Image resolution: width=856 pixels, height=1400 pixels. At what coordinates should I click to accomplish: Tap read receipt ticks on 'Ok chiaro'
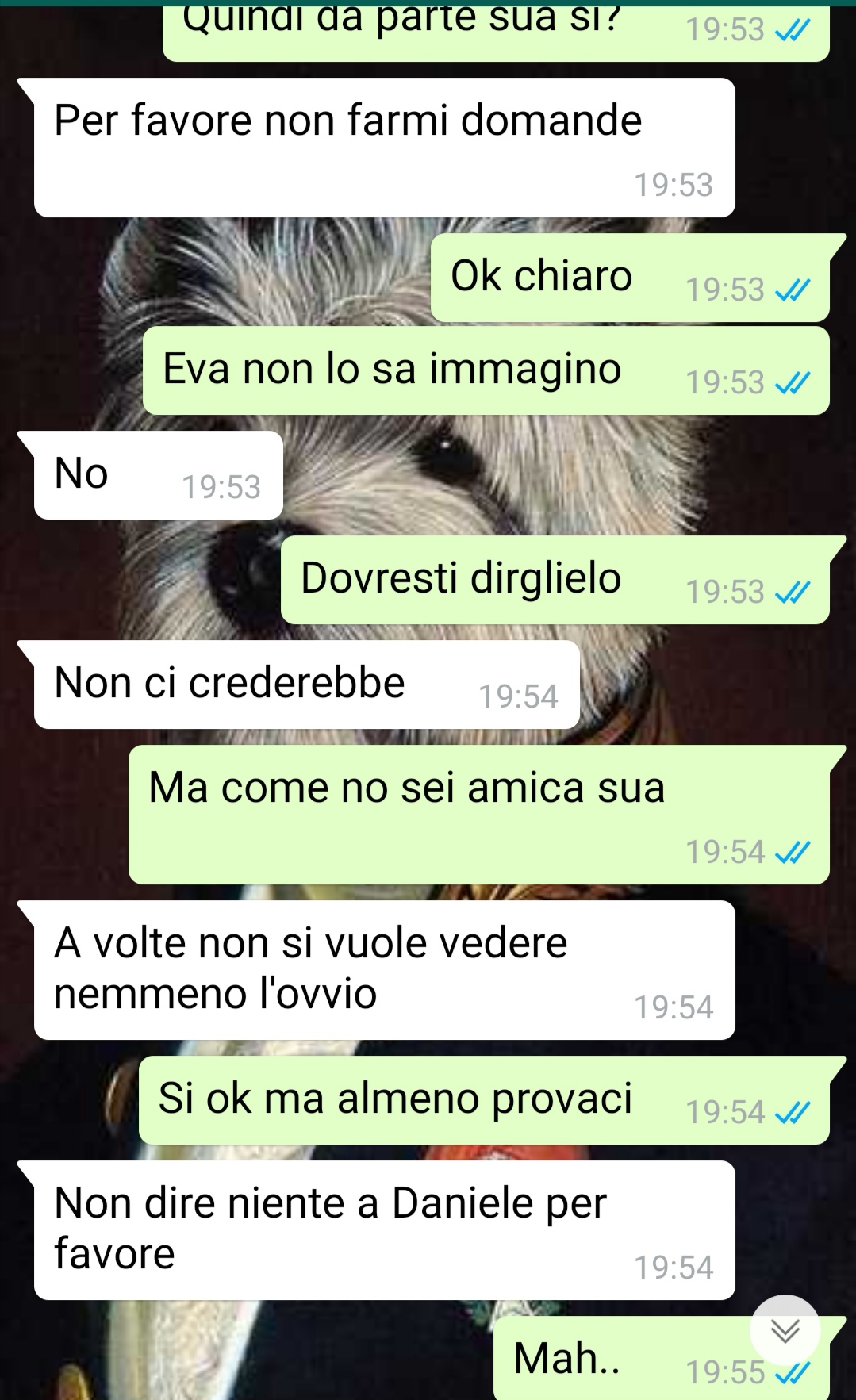(x=793, y=290)
